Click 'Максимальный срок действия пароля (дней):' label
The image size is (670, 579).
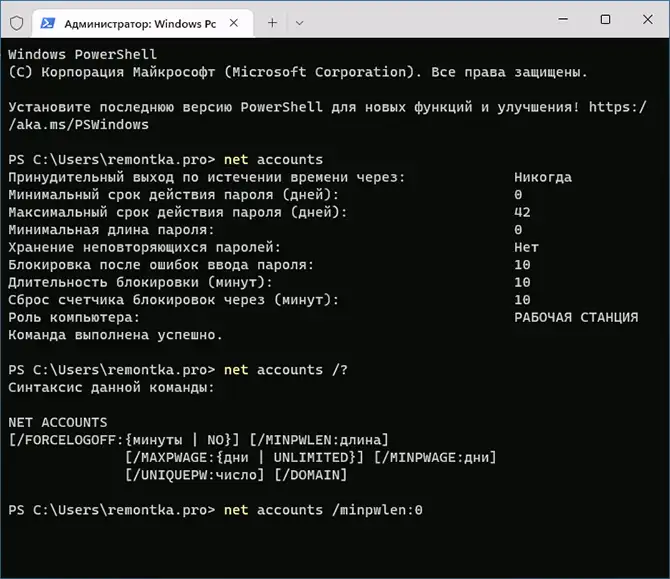(x=178, y=212)
